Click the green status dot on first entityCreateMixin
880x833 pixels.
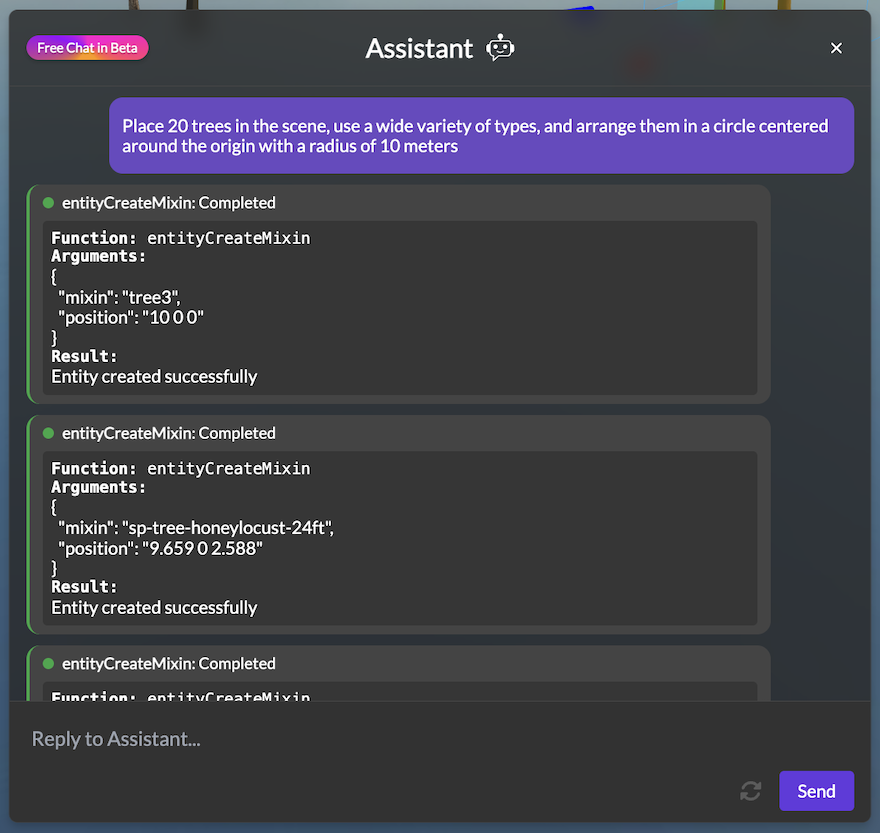click(x=48, y=203)
